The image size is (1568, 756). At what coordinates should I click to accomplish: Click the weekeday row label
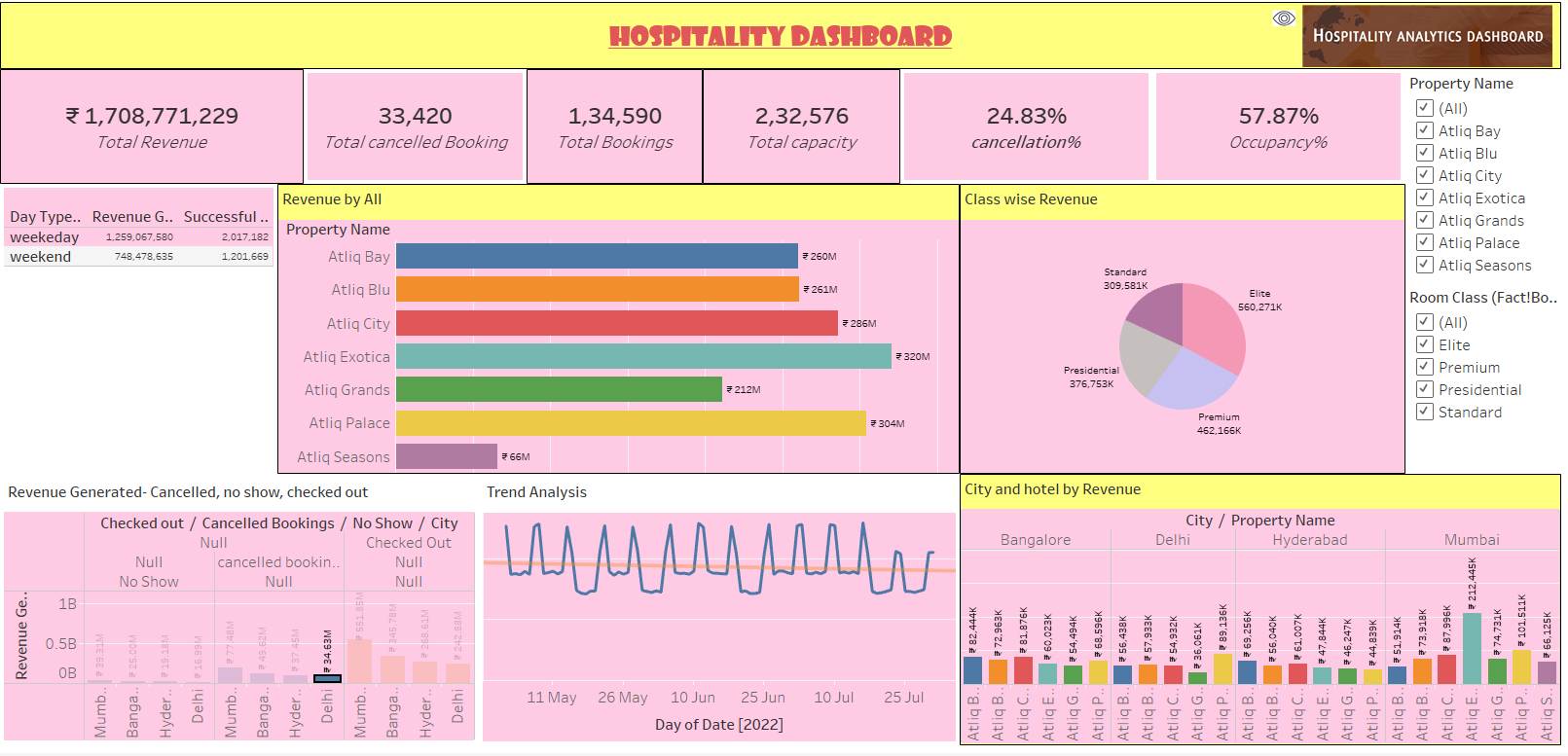coord(44,237)
